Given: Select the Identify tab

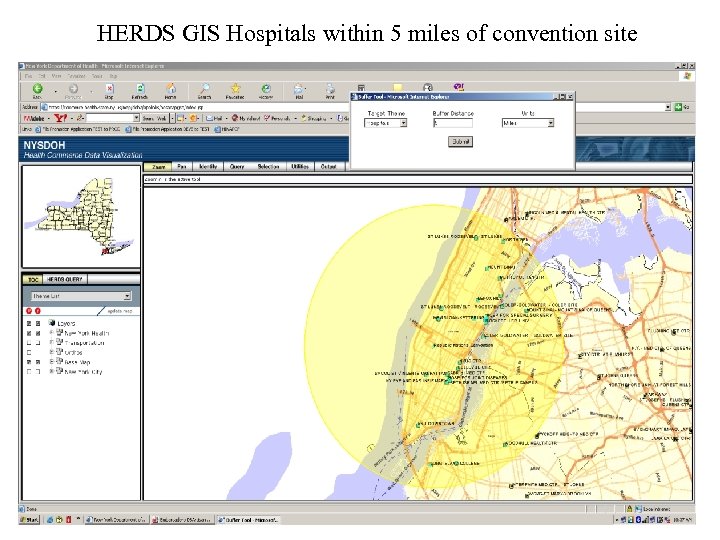Looking at the screenshot, I should tap(208, 167).
